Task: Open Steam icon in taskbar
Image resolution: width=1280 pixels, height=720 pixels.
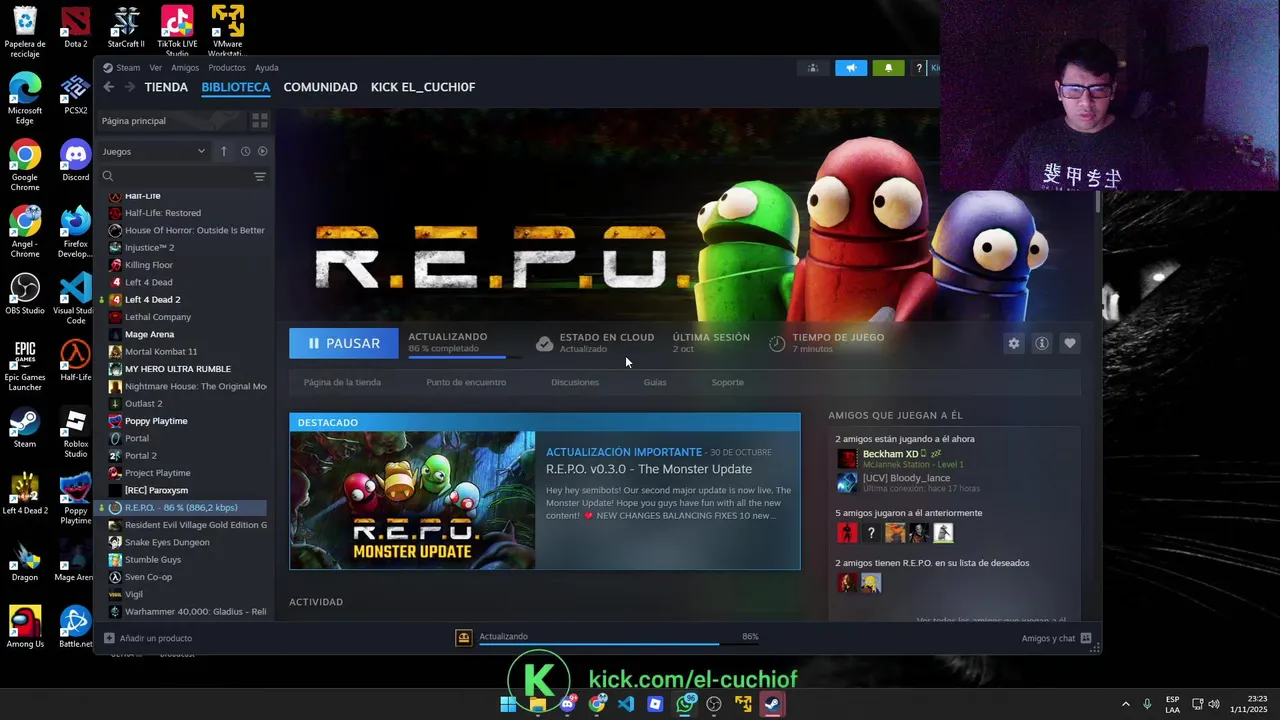Action: tap(772, 704)
